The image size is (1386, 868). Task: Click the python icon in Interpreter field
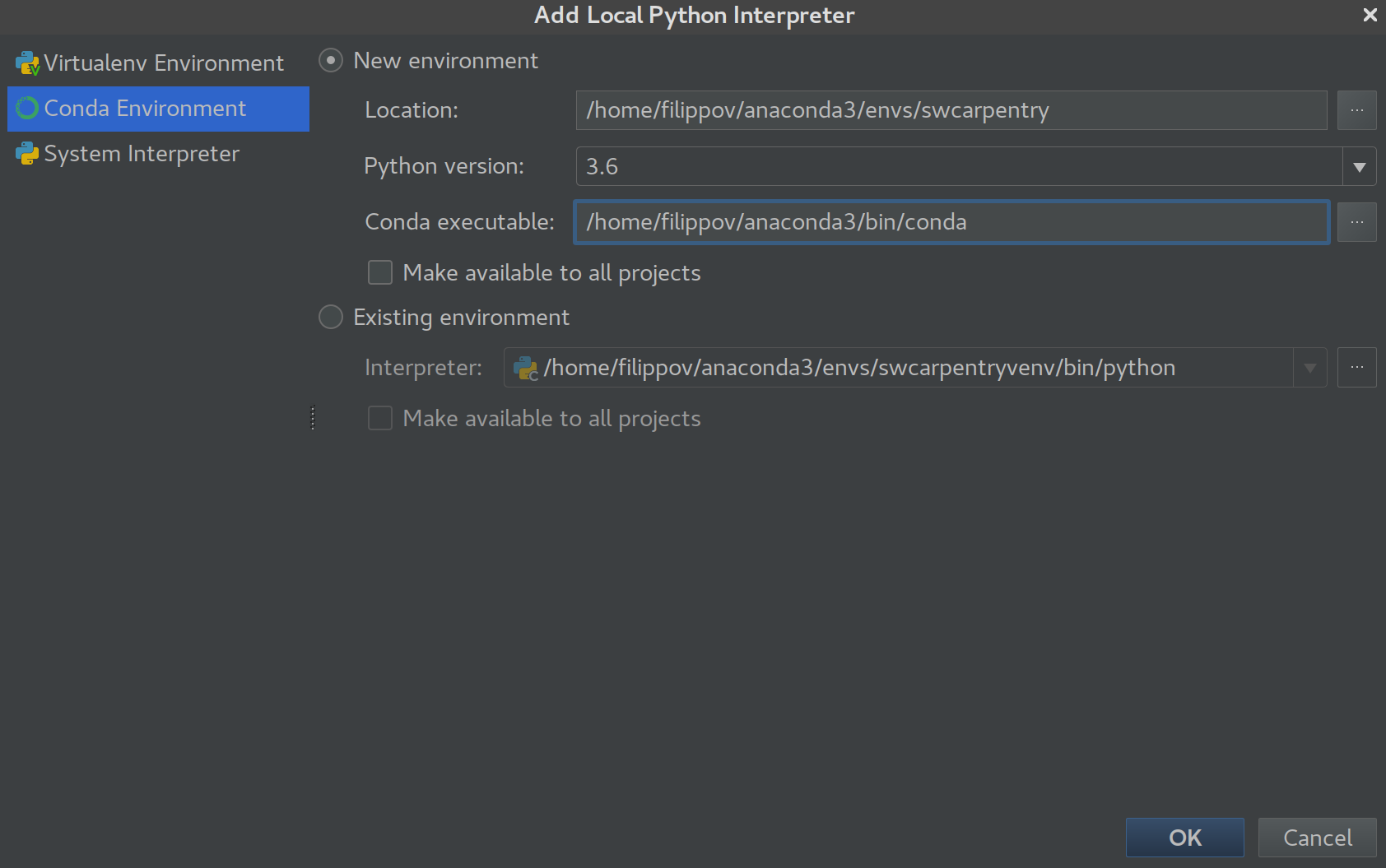[x=525, y=368]
